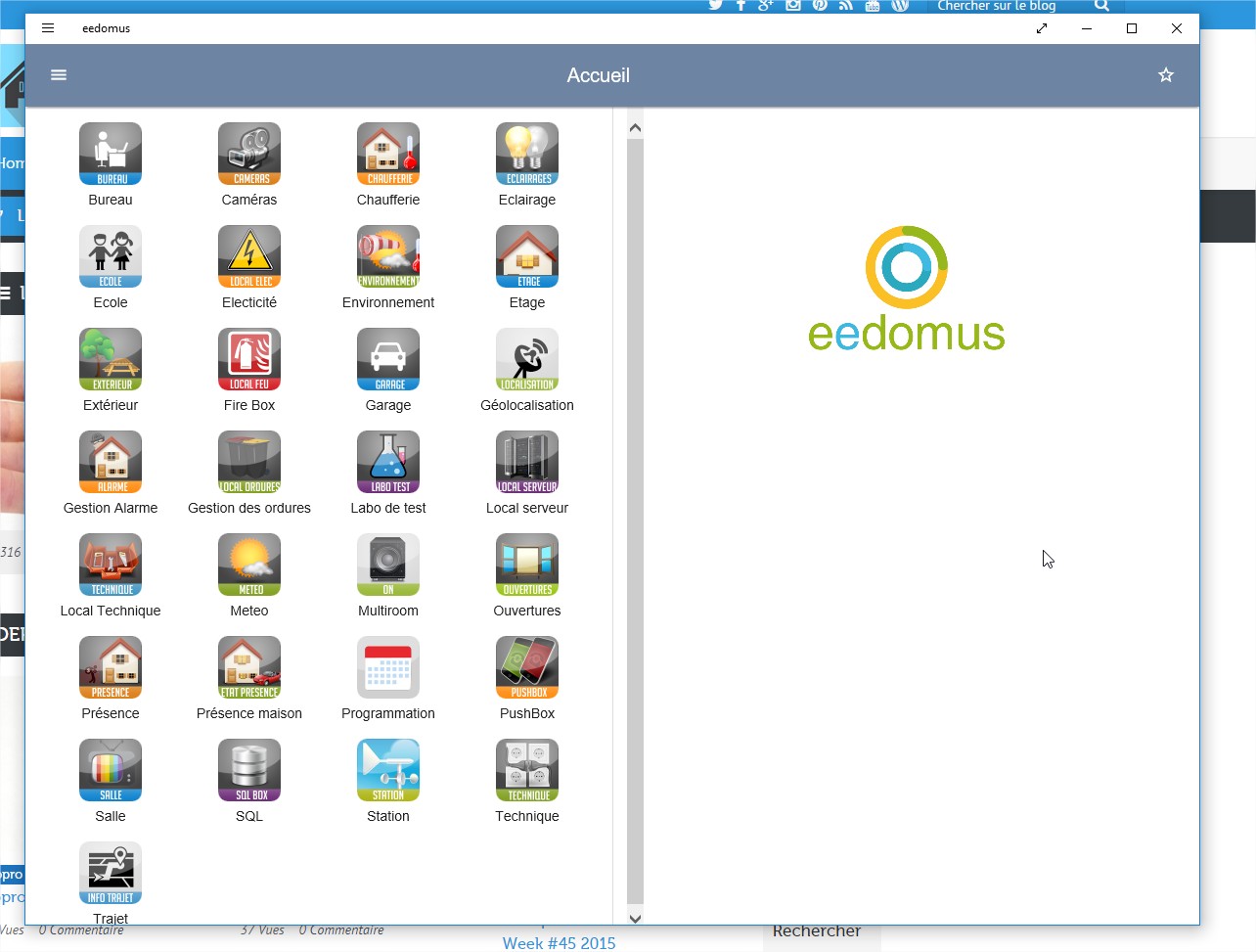This screenshot has width=1256, height=952.
Task: Open the Garage car icon
Action: [388, 359]
